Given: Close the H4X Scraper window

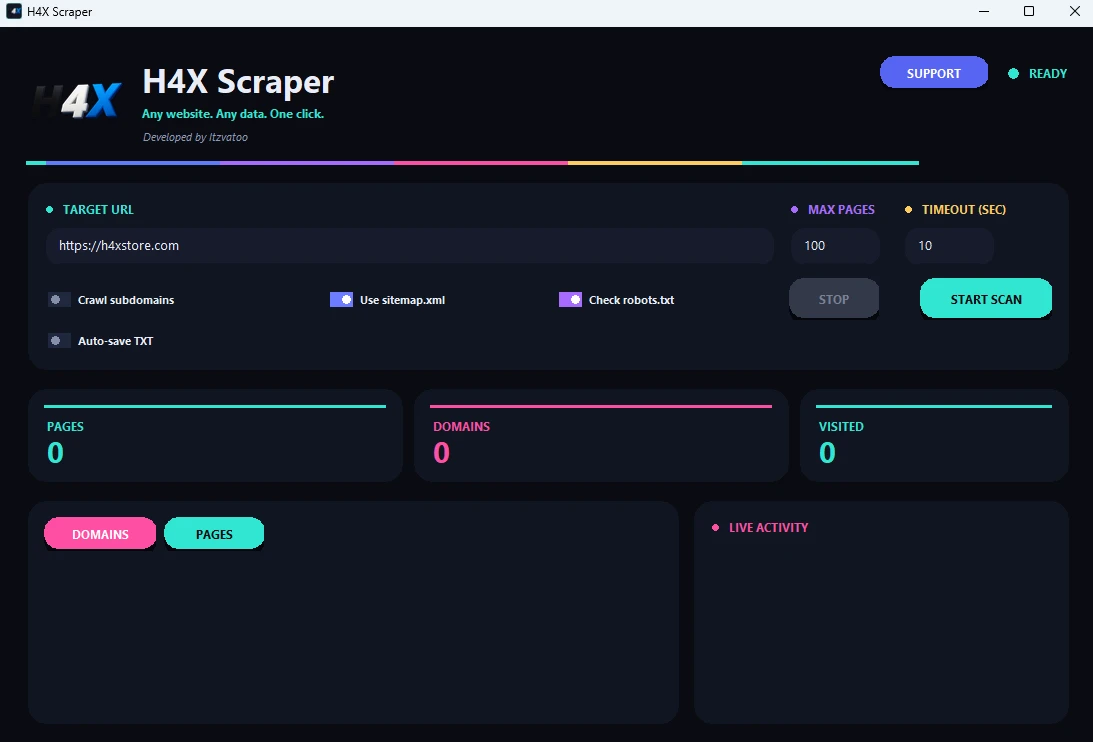Looking at the screenshot, I should [1074, 11].
